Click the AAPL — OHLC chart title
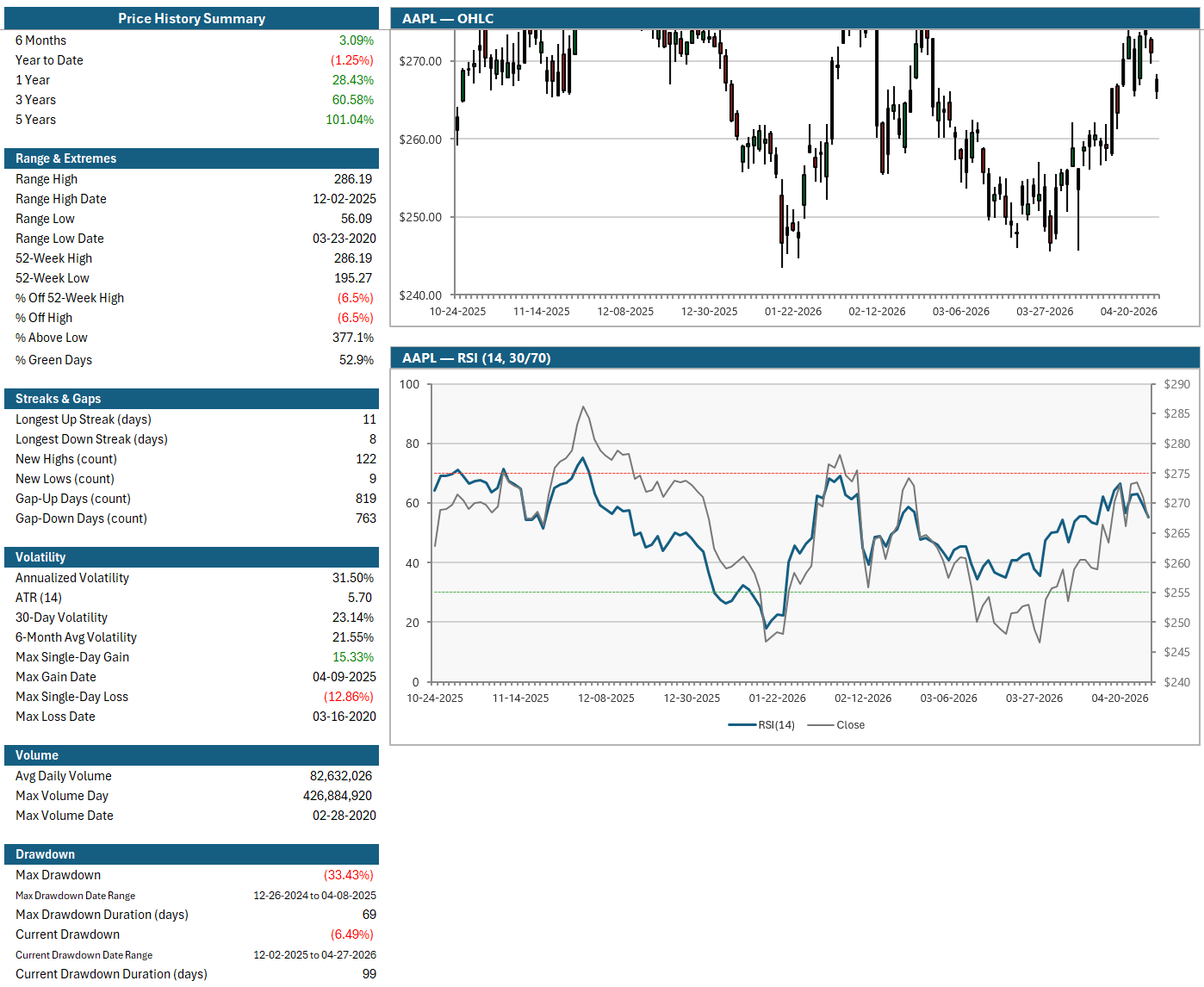1204x987 pixels. pos(448,18)
